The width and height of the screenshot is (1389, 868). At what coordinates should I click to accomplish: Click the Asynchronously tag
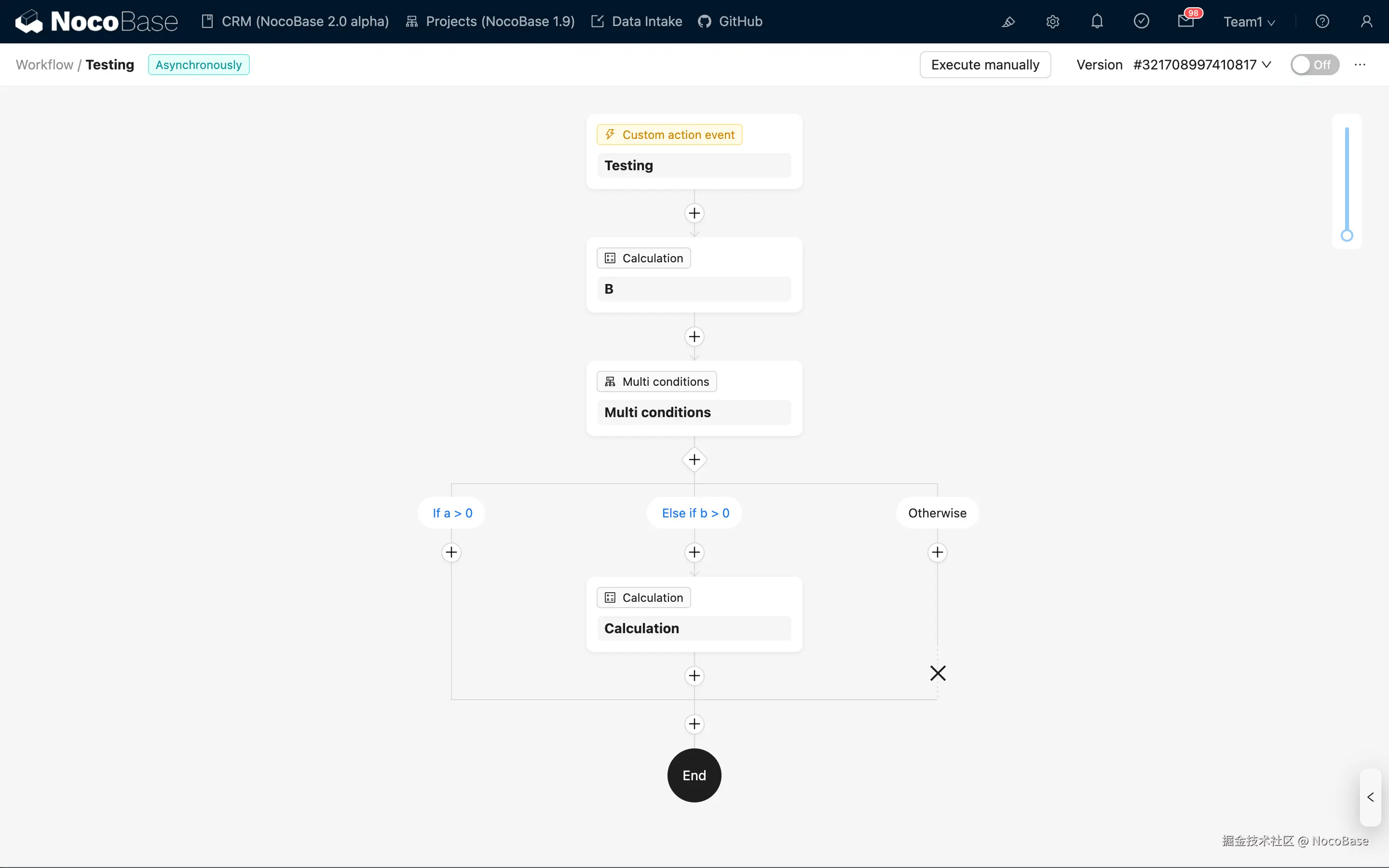(199, 65)
